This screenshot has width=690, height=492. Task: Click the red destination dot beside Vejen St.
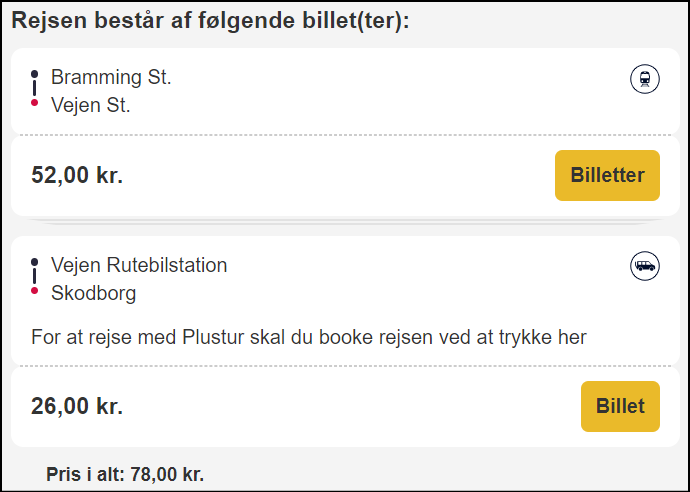[34, 103]
